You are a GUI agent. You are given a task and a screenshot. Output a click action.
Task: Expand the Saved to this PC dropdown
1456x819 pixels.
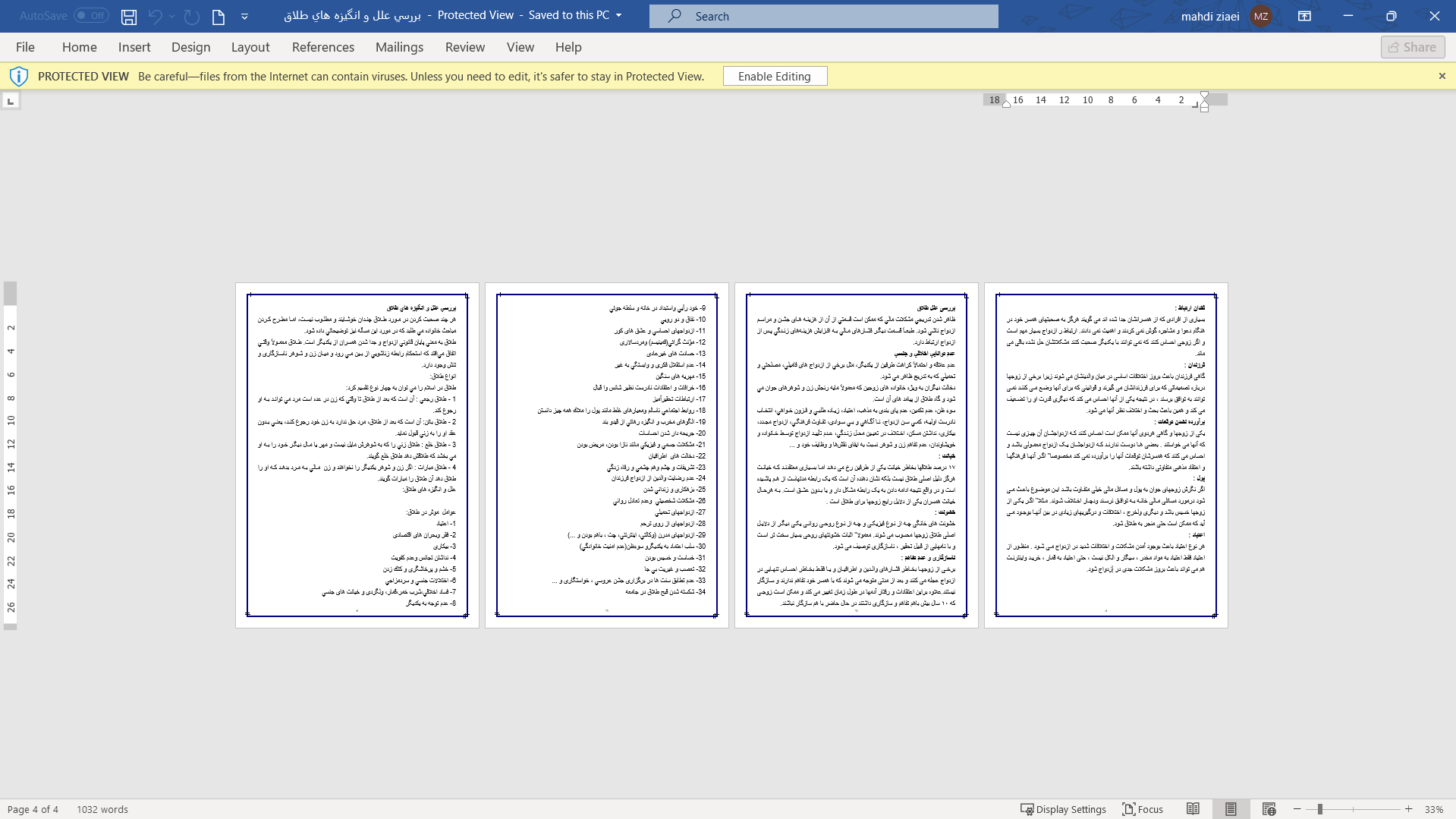618,16
